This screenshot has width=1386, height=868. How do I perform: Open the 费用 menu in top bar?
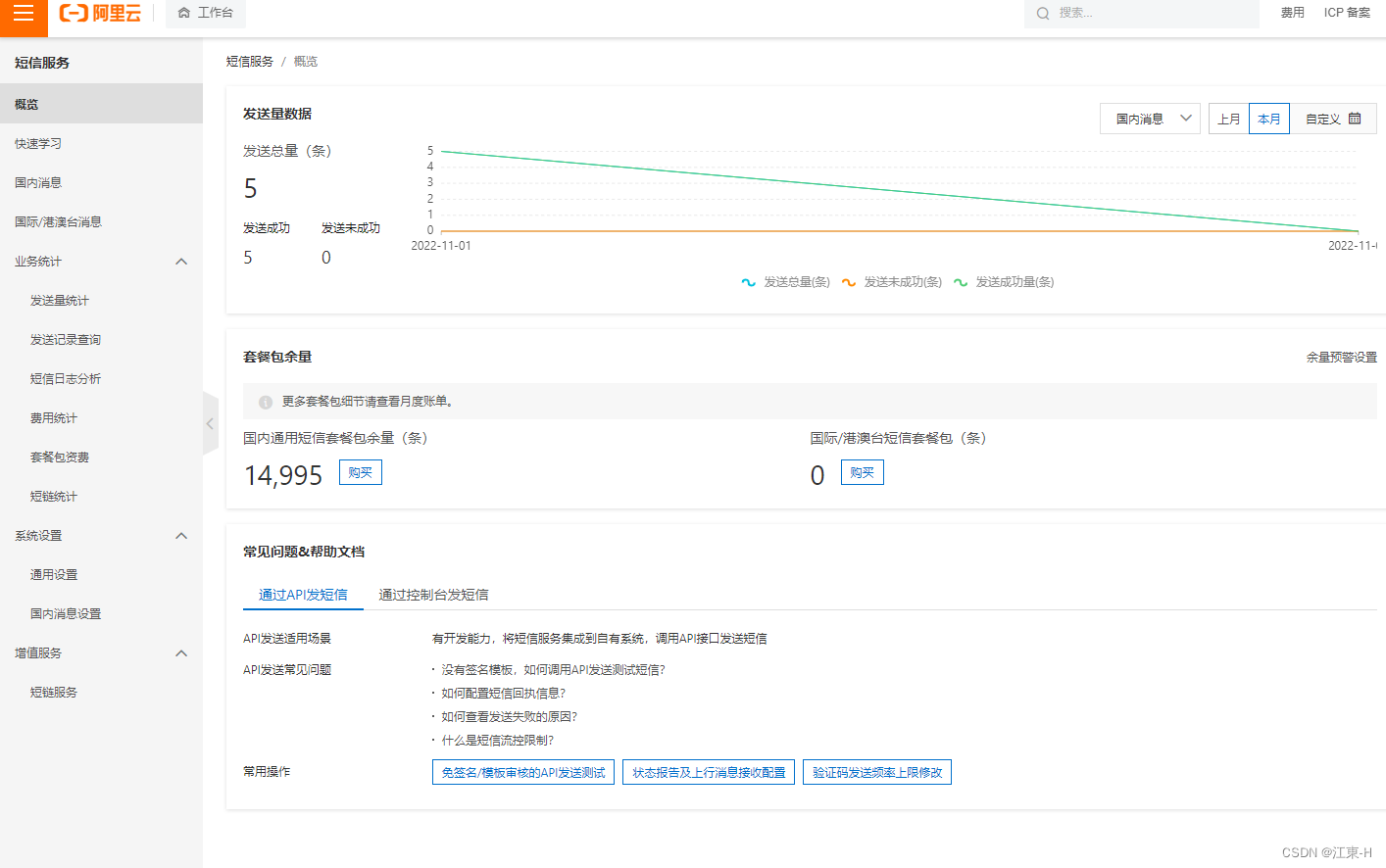[1292, 13]
